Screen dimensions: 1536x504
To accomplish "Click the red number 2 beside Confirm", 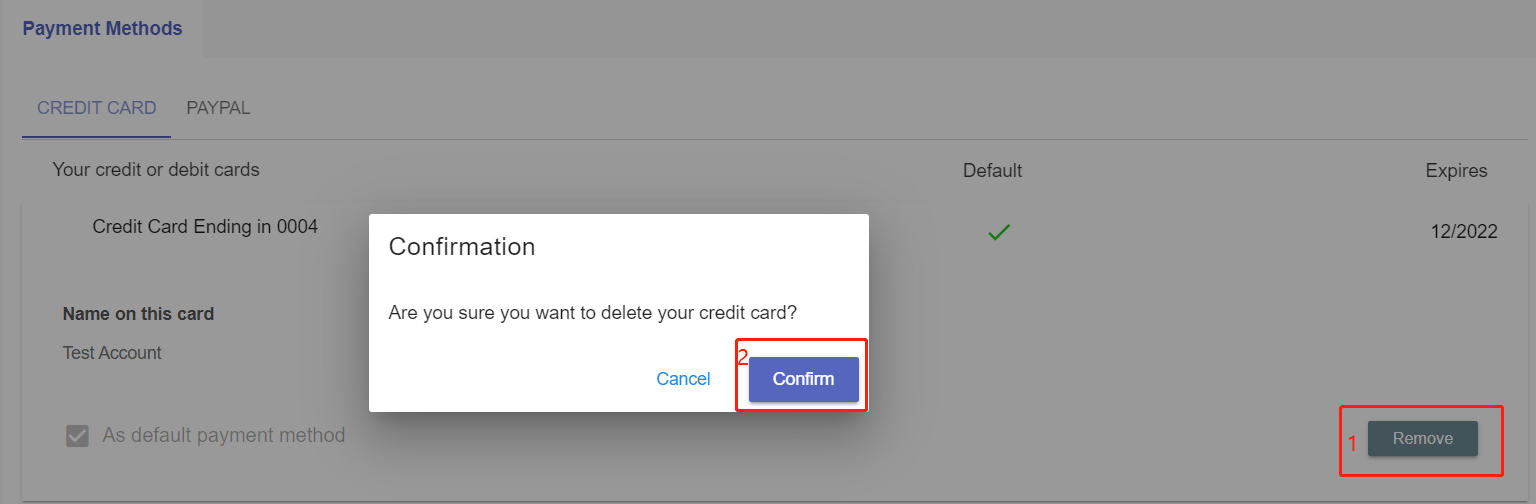I will 743,357.
